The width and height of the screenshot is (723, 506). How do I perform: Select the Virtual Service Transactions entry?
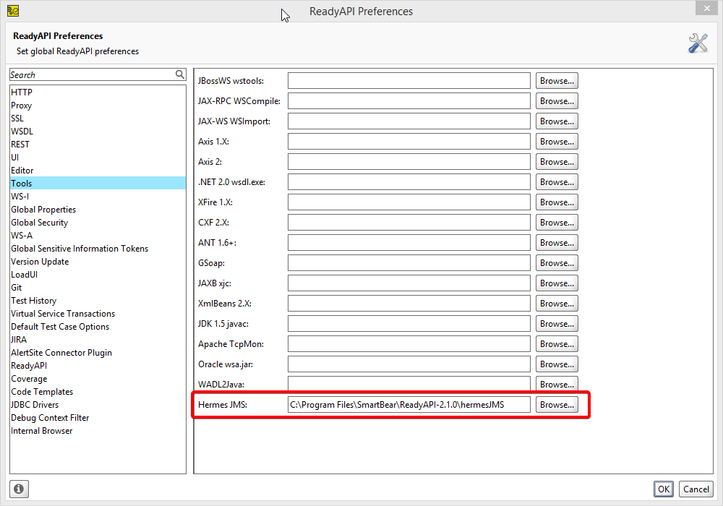tap(62, 313)
